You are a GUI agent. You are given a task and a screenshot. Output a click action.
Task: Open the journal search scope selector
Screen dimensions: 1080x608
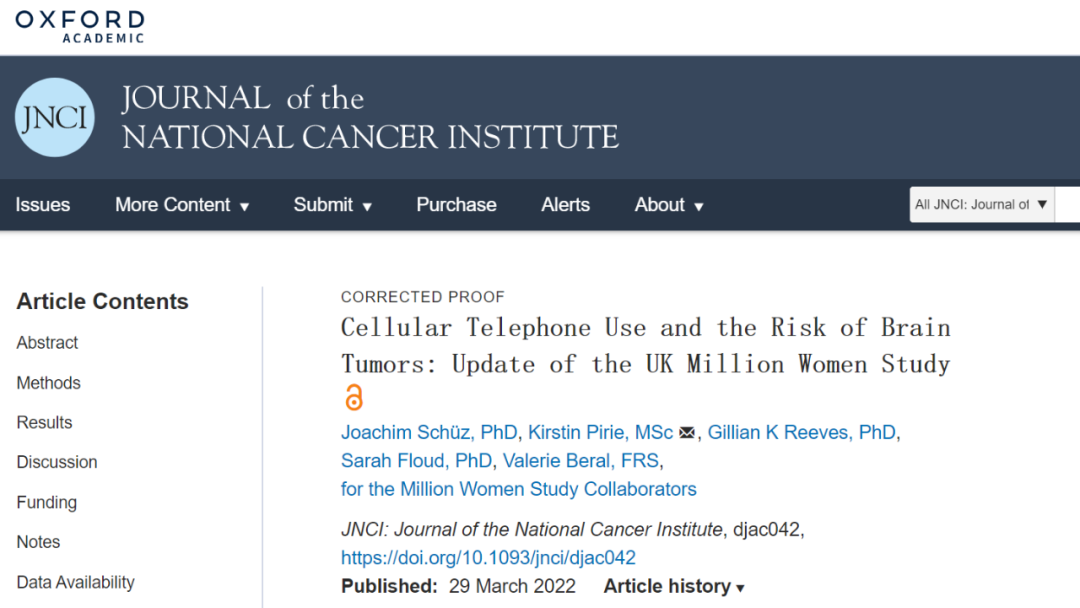tap(981, 205)
